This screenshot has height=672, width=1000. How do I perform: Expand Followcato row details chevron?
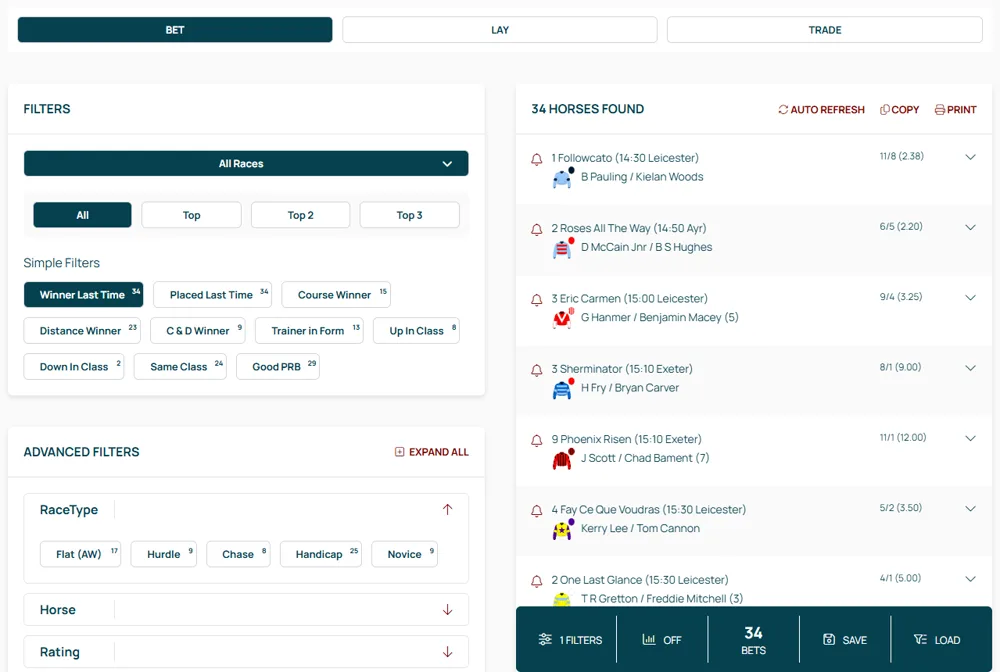tap(970, 157)
